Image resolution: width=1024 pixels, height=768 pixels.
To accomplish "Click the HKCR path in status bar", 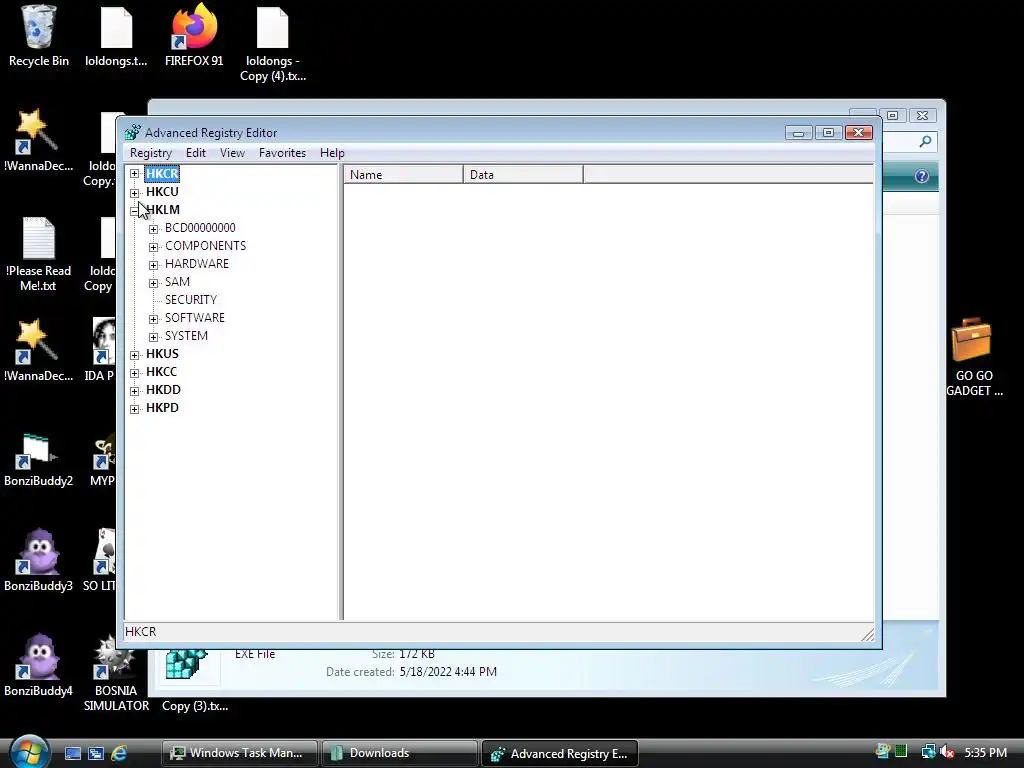I will point(140,632).
